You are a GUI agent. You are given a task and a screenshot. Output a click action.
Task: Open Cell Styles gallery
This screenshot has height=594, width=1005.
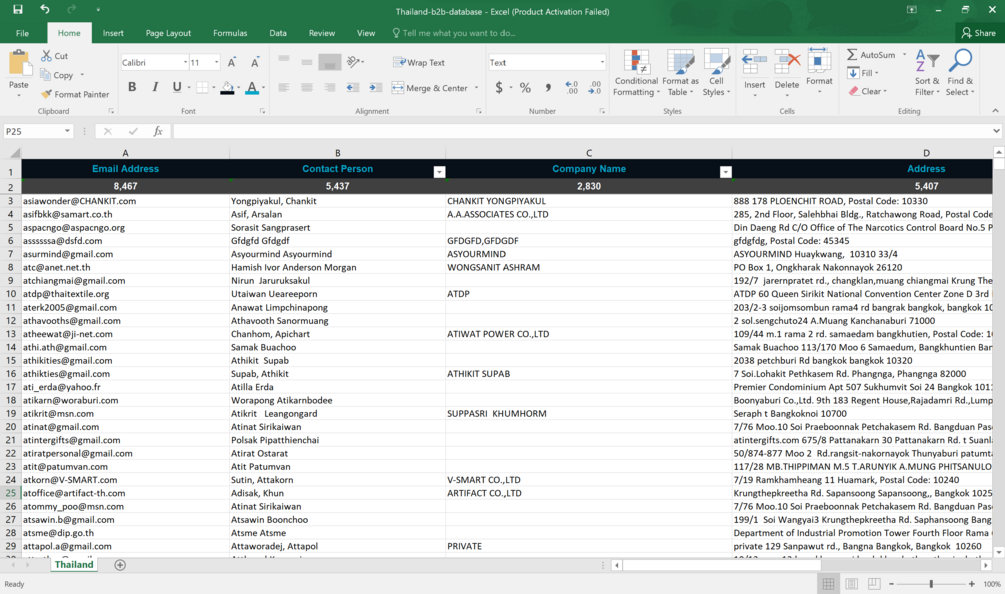coord(716,73)
